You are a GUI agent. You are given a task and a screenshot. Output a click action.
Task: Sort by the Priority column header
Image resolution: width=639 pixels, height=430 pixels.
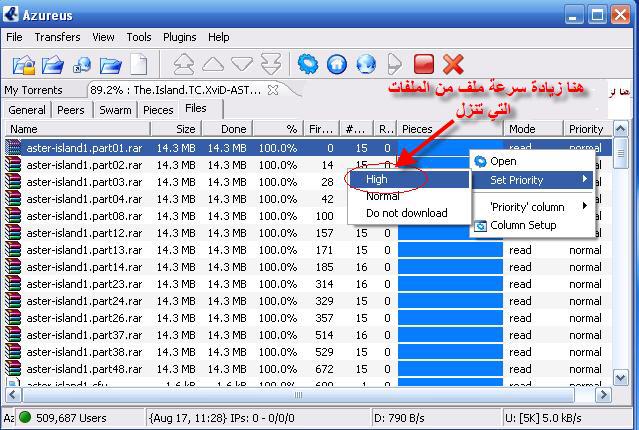[588, 129]
